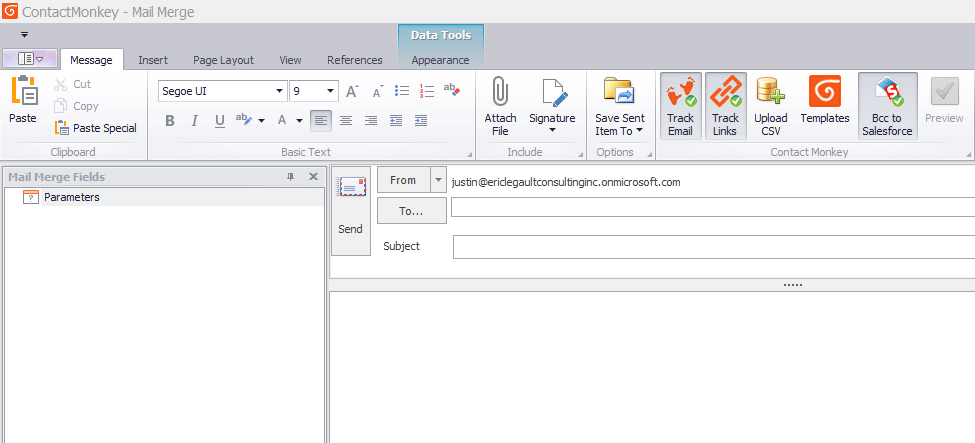Open the application menu button
This screenshot has width=975, height=443.
(x=30, y=58)
